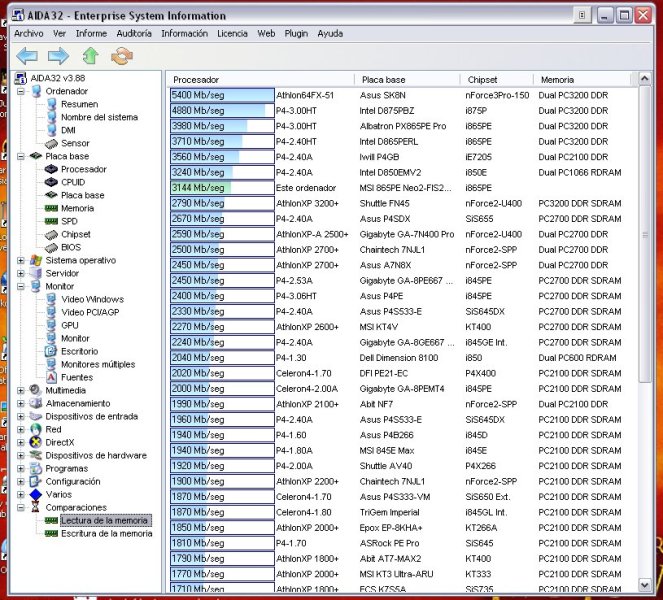This screenshot has width=663, height=600.
Task: Go forward with the right arrow icon
Action: point(58,56)
